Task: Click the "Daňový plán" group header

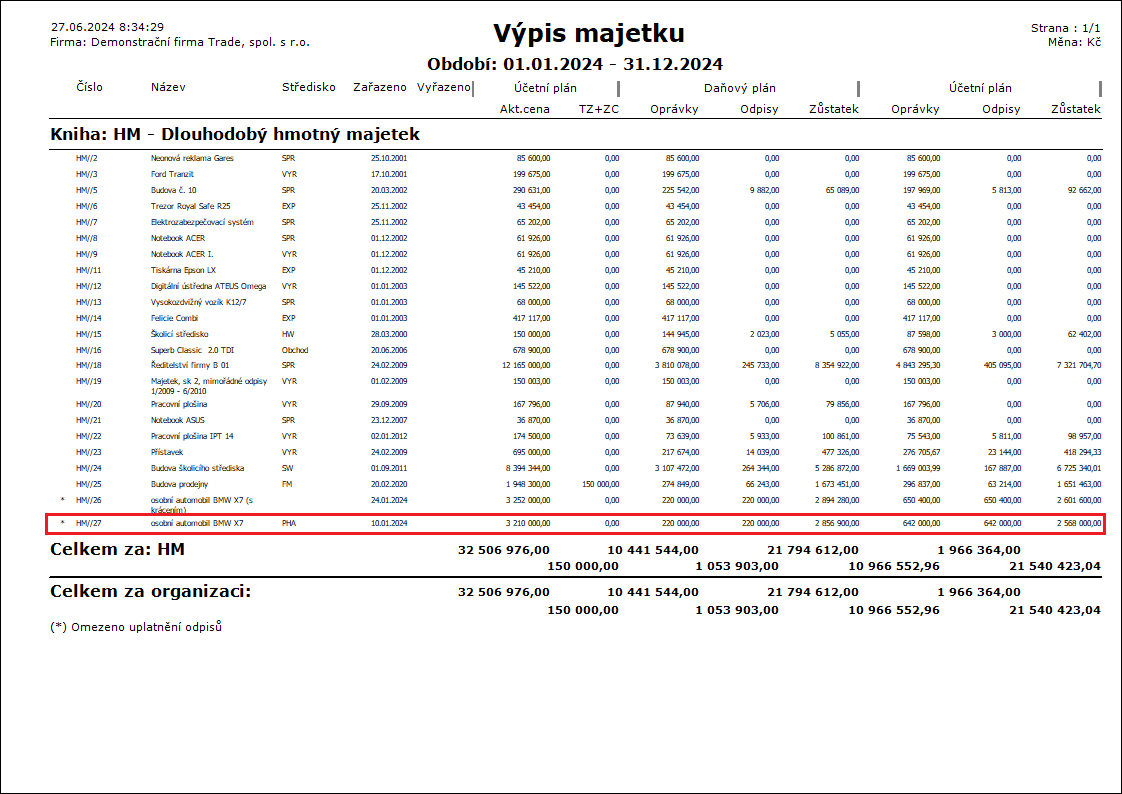Action: tap(740, 88)
